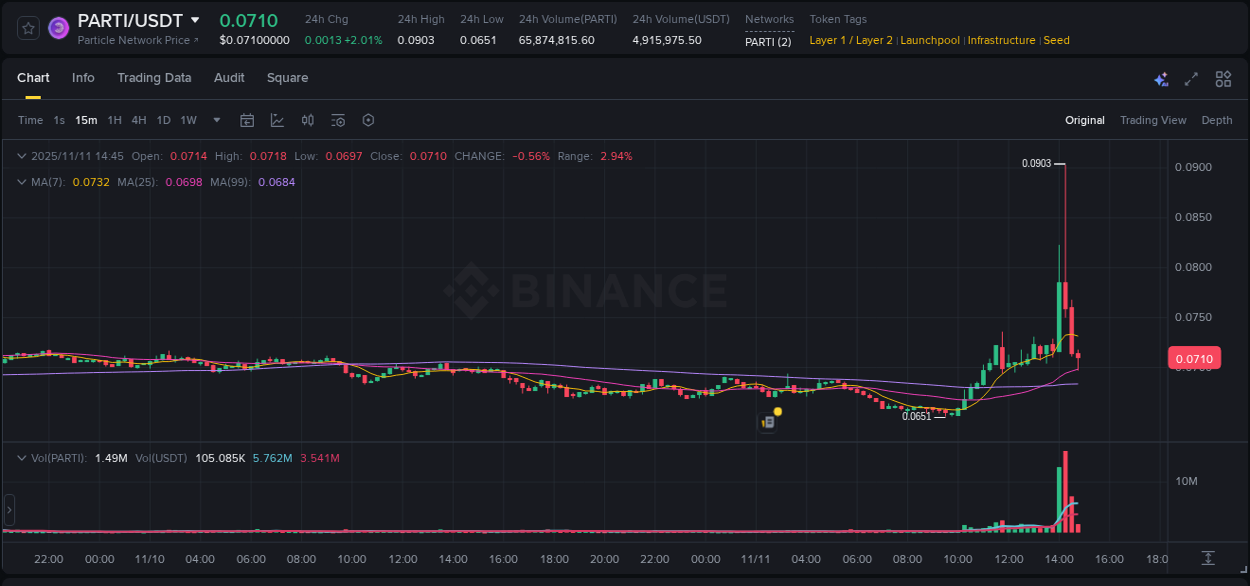
Task: Switch to the Trading Data tab
Action: [154, 78]
